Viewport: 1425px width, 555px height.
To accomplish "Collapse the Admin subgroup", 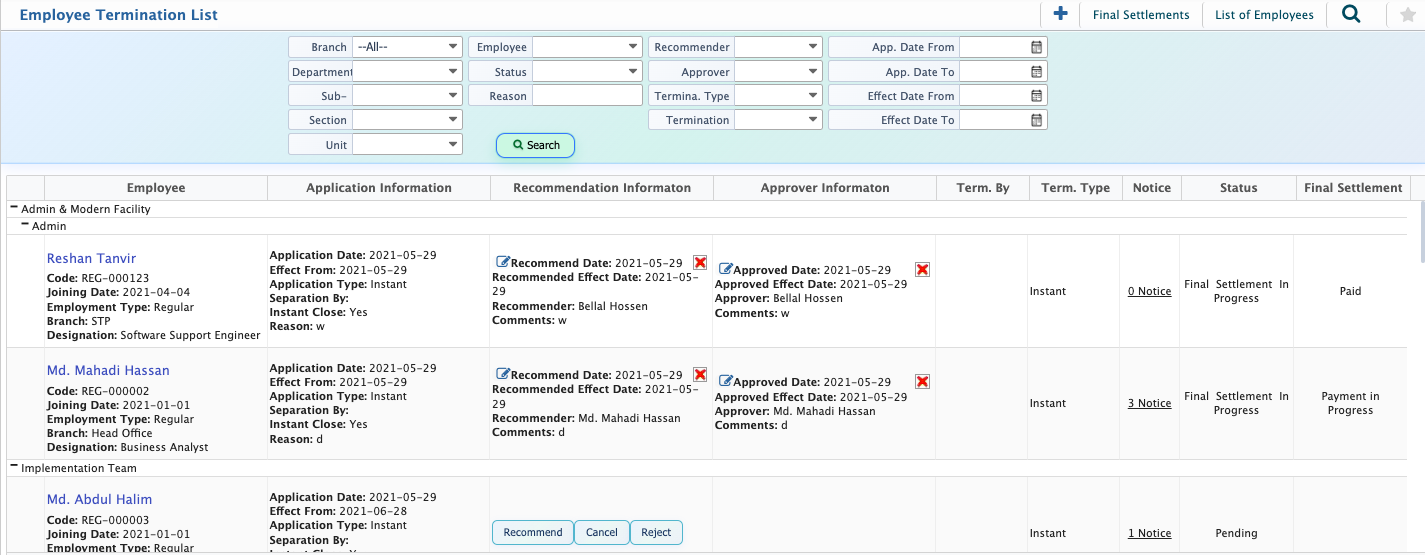I will (x=25, y=225).
